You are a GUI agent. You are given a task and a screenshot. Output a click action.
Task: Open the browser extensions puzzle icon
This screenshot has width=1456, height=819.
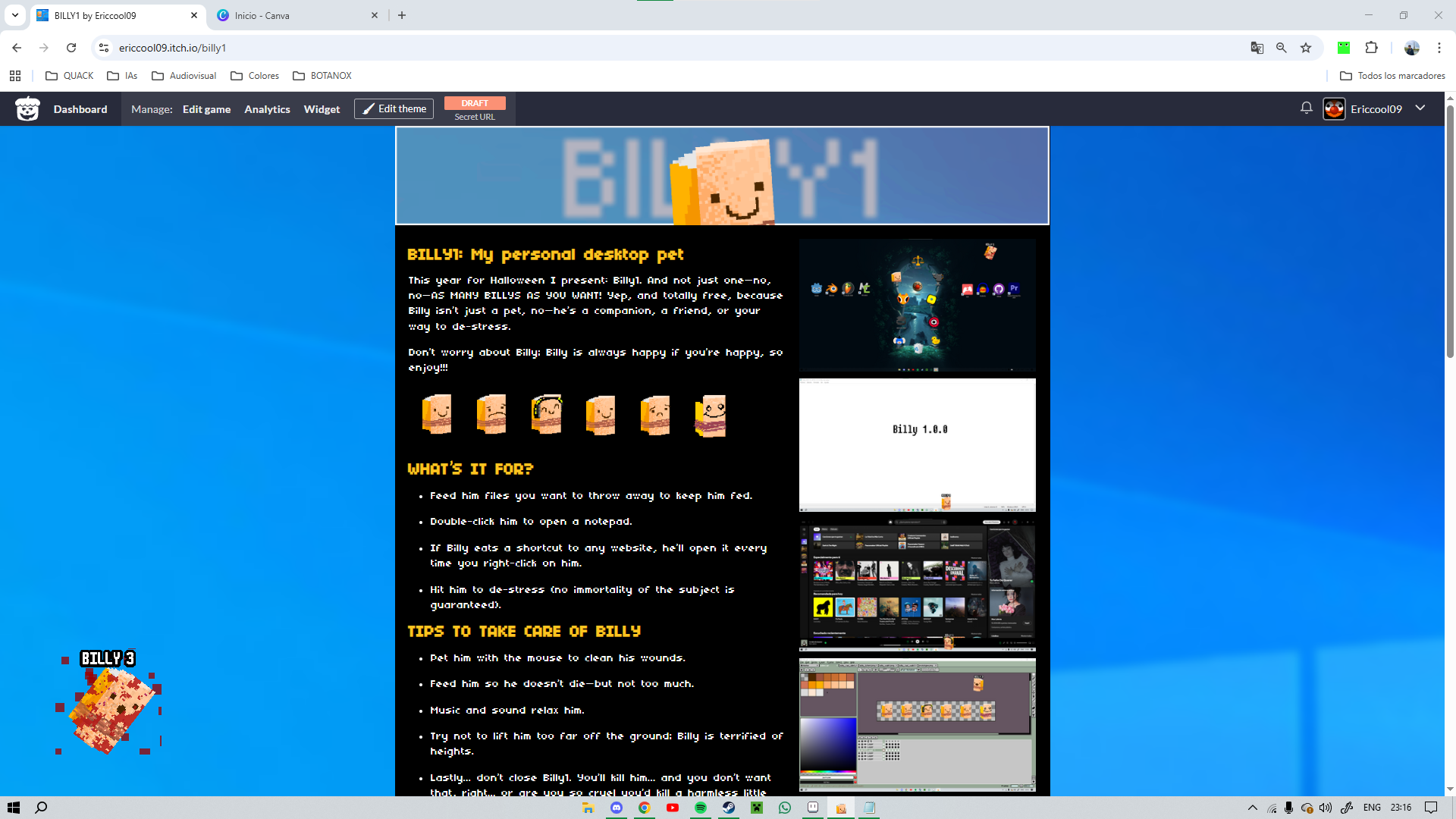coord(1371,48)
